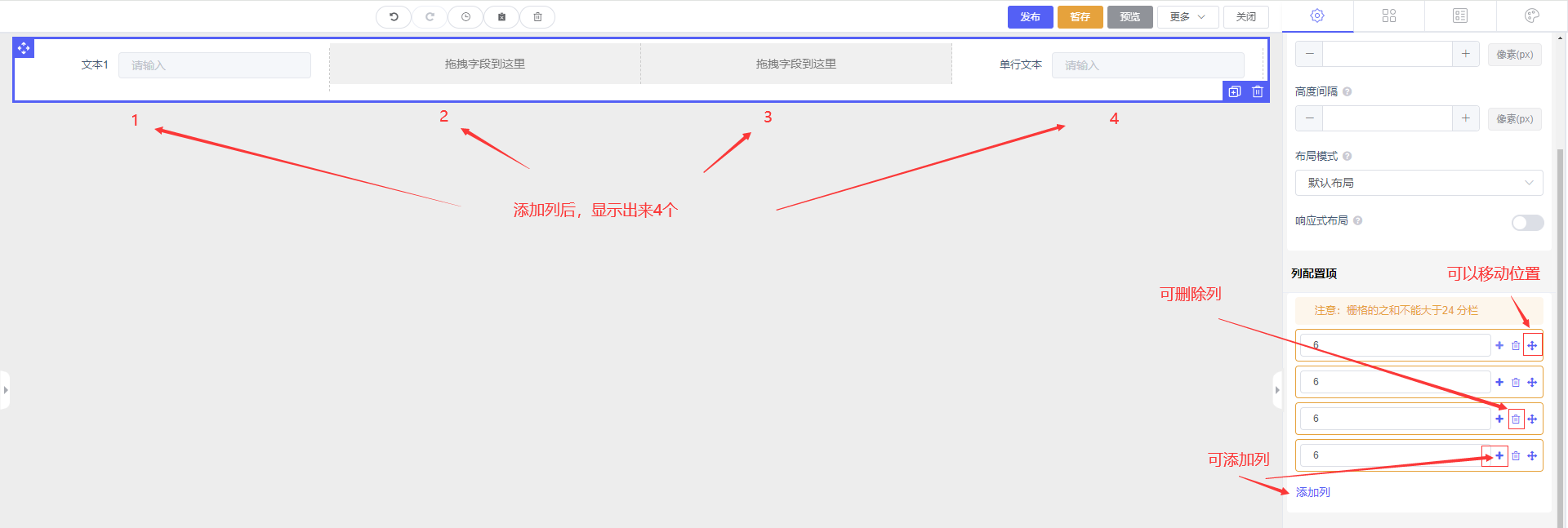Click the undo icon in top toolbar
This screenshot has height=528, width=1568.
coord(394,16)
